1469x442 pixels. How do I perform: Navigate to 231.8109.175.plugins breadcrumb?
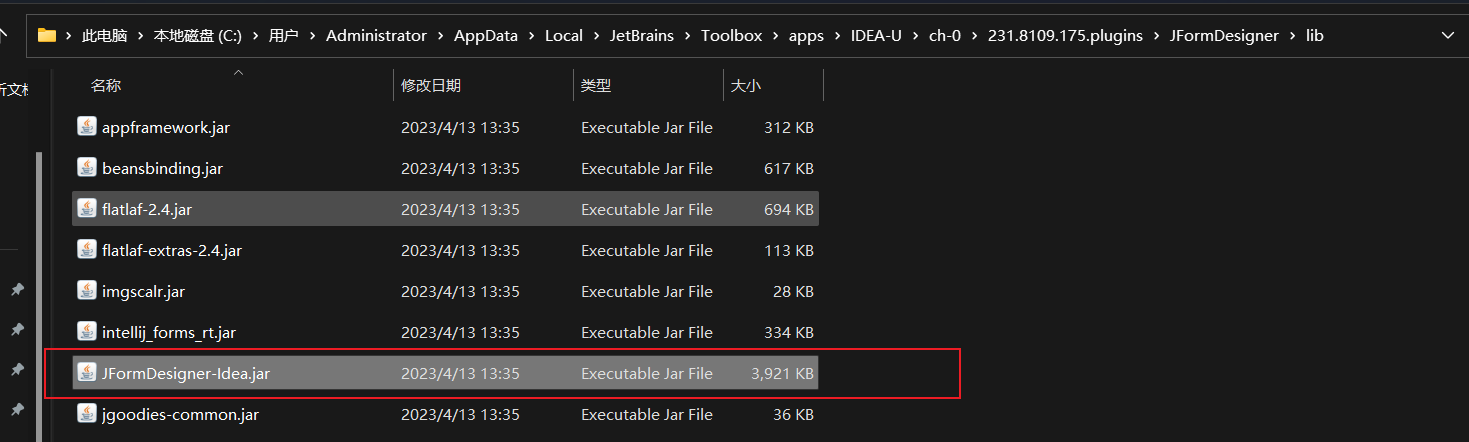pyautogui.click(x=1065, y=35)
